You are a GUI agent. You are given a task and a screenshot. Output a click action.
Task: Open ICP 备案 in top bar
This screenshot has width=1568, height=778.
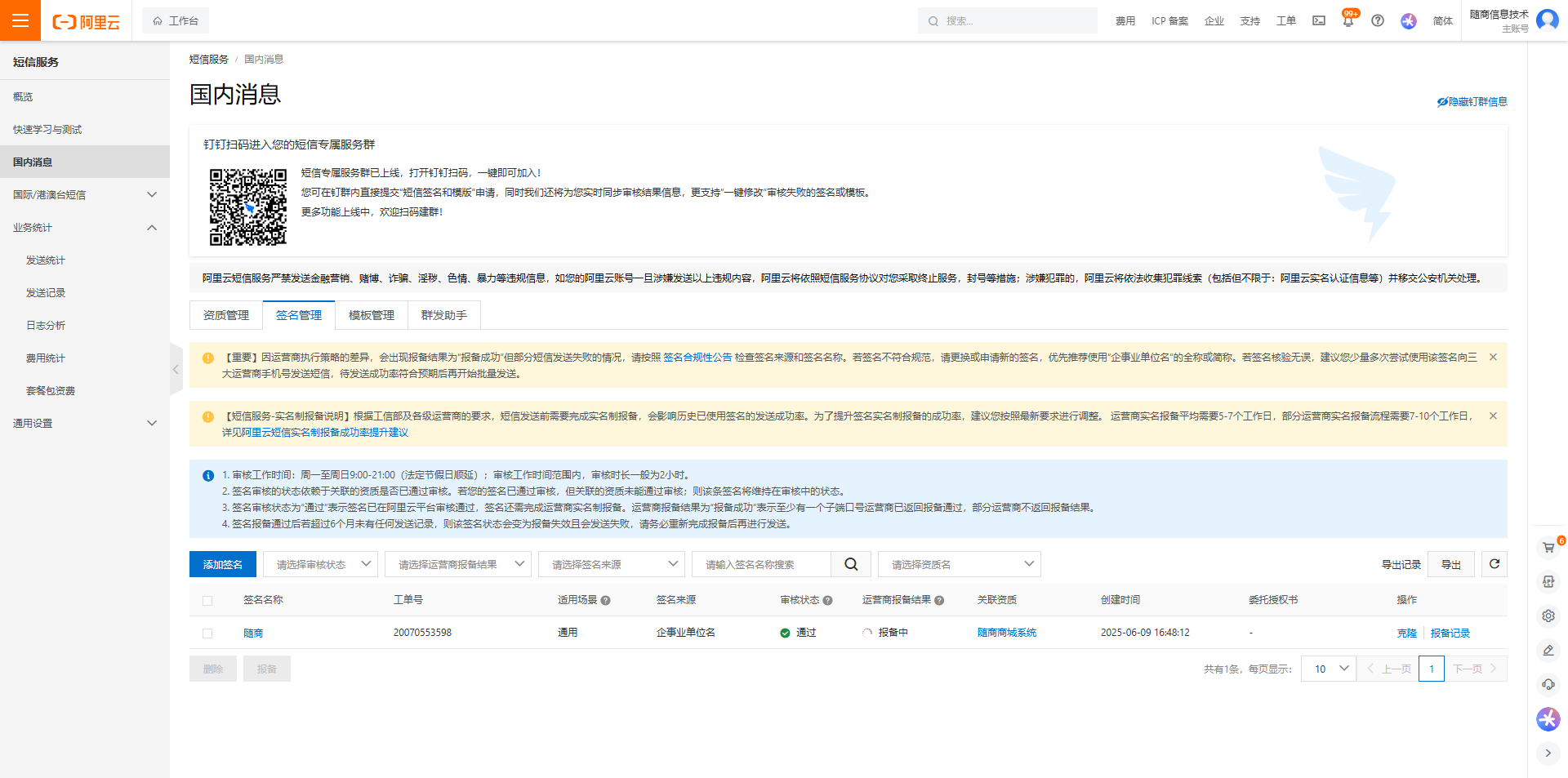(1170, 20)
